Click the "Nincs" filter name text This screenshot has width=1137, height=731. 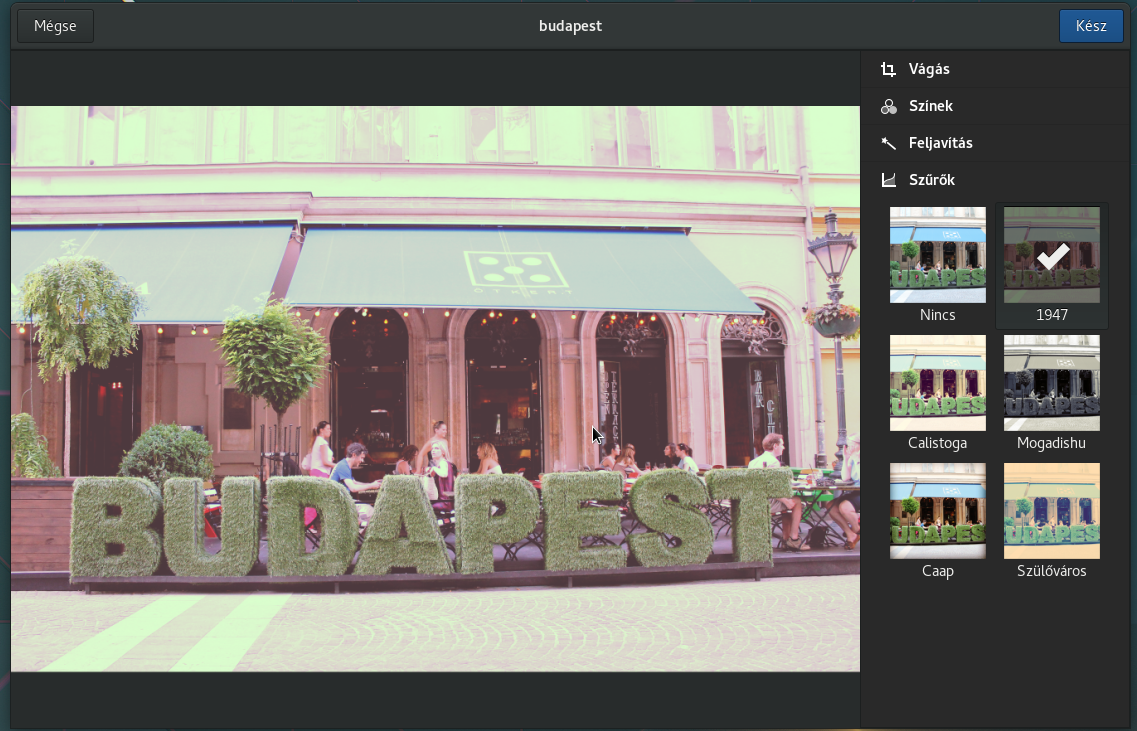pyautogui.click(x=937, y=315)
